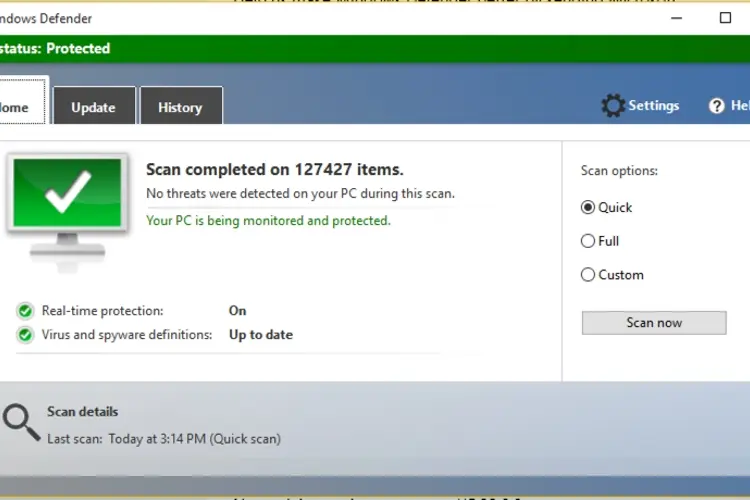Click the 'Scan completed on 127427 items.' heading
Viewport: 750px width, 500px height.
pos(275,169)
